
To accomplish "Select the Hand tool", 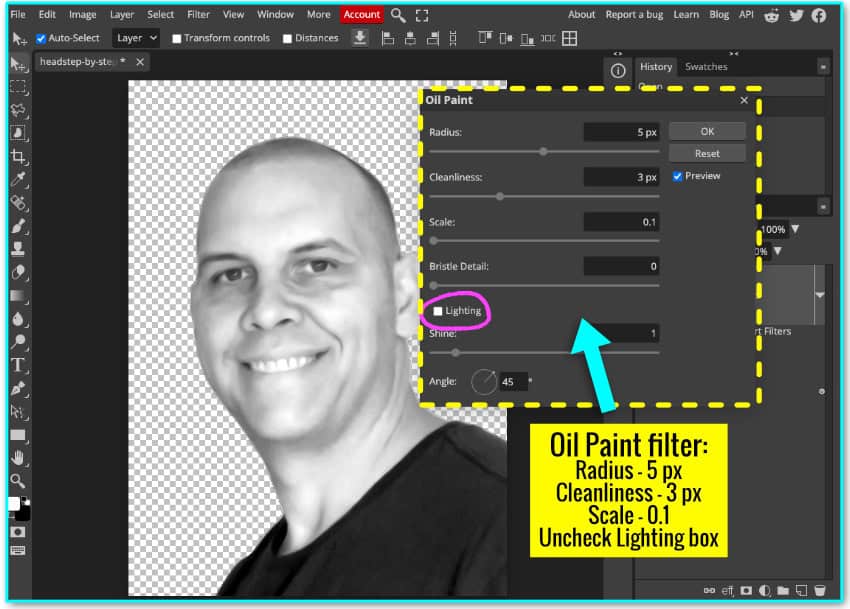I will [18, 458].
